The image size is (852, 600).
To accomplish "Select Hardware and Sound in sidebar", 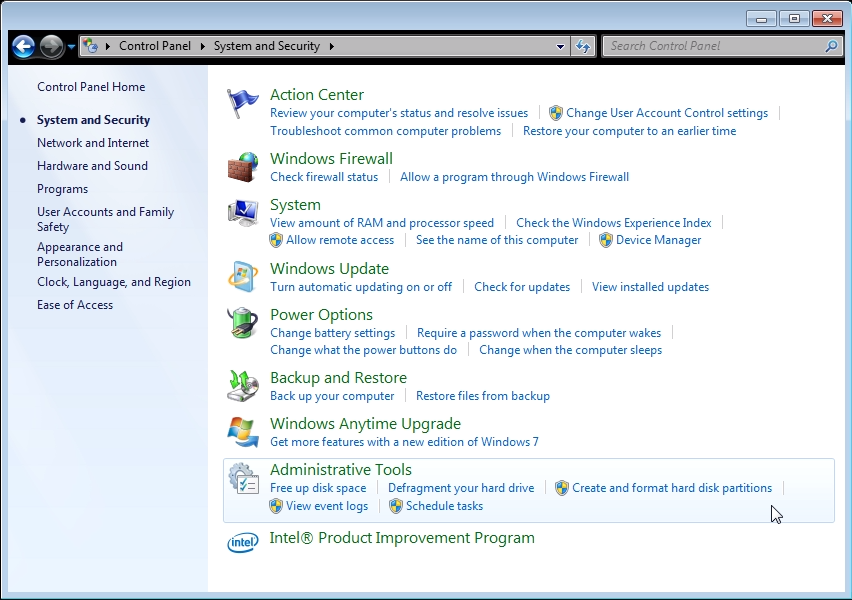I will coord(92,166).
